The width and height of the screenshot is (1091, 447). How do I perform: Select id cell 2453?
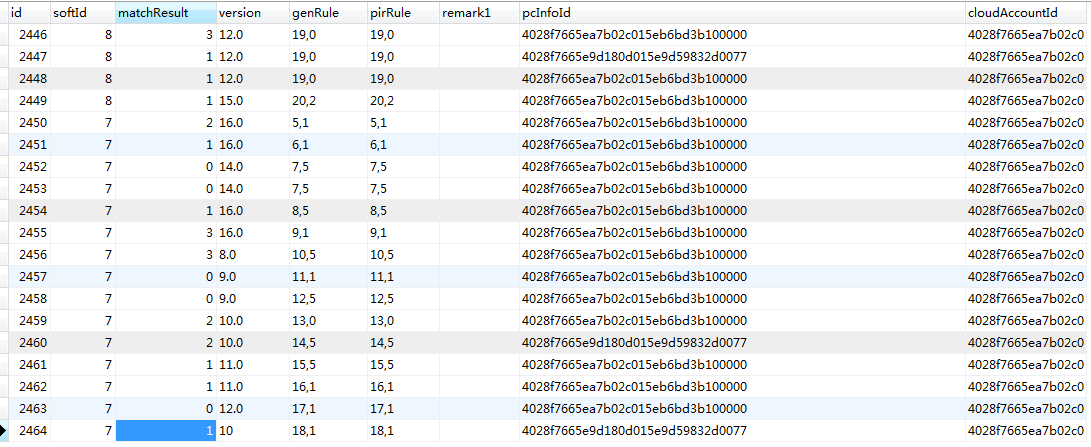(29, 189)
